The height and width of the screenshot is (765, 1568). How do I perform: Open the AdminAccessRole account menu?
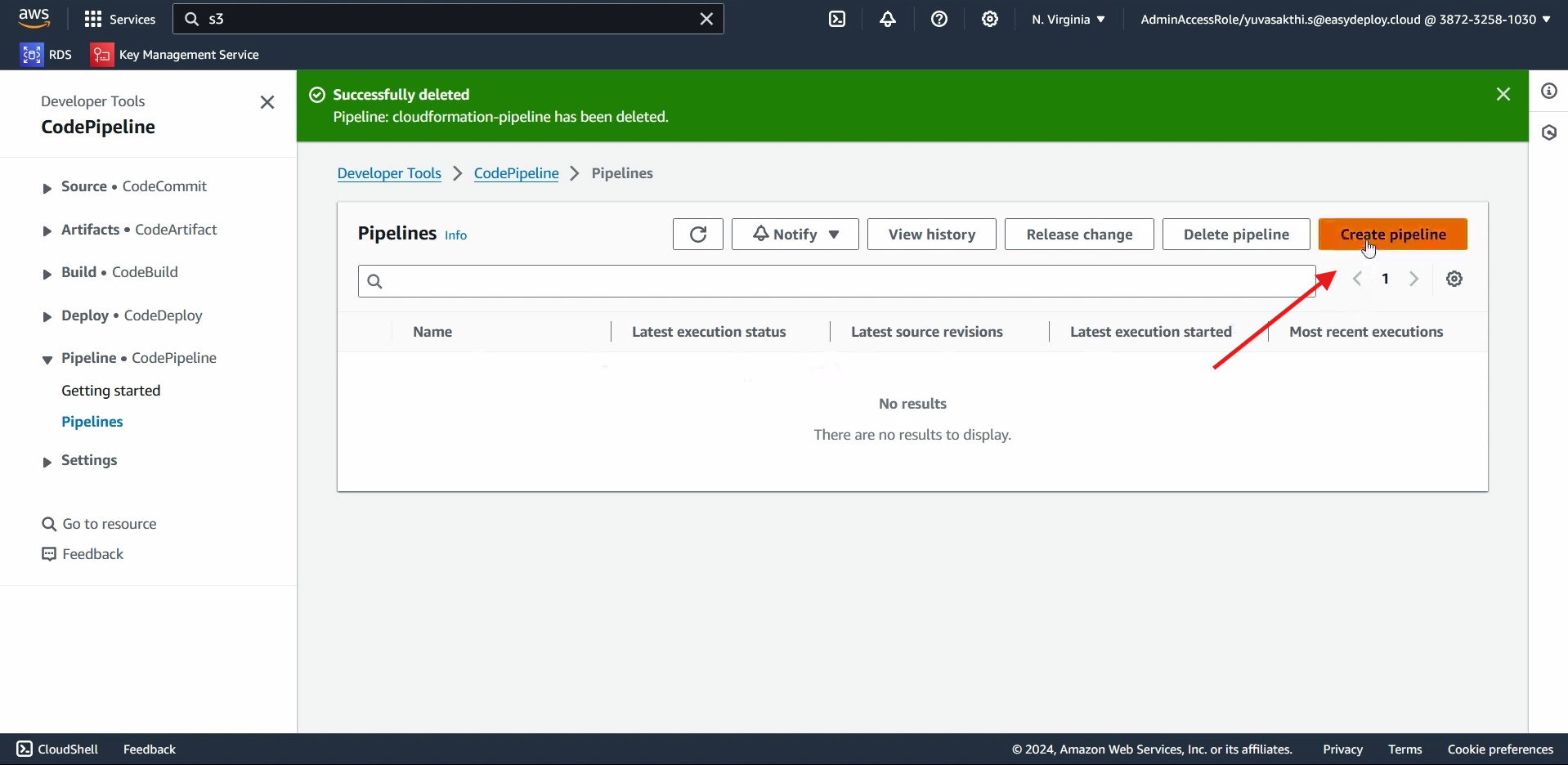(1346, 19)
